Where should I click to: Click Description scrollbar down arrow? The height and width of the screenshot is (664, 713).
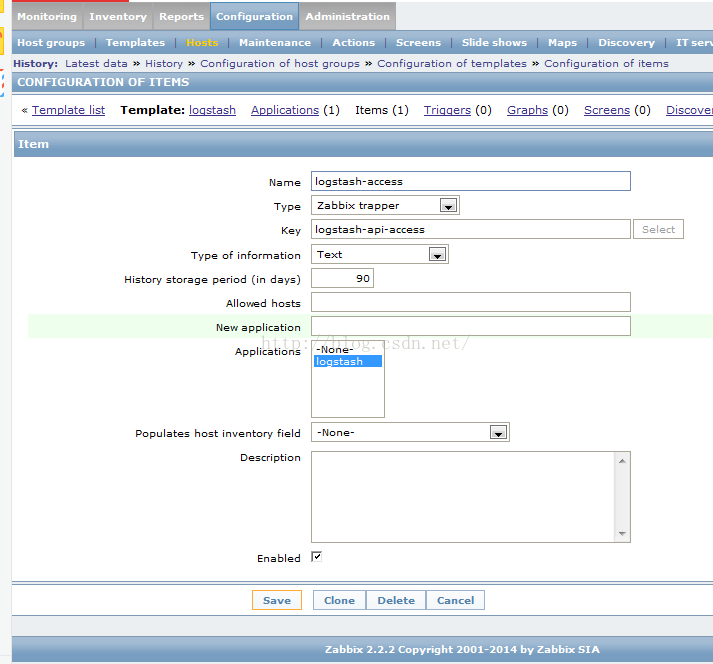point(622,533)
